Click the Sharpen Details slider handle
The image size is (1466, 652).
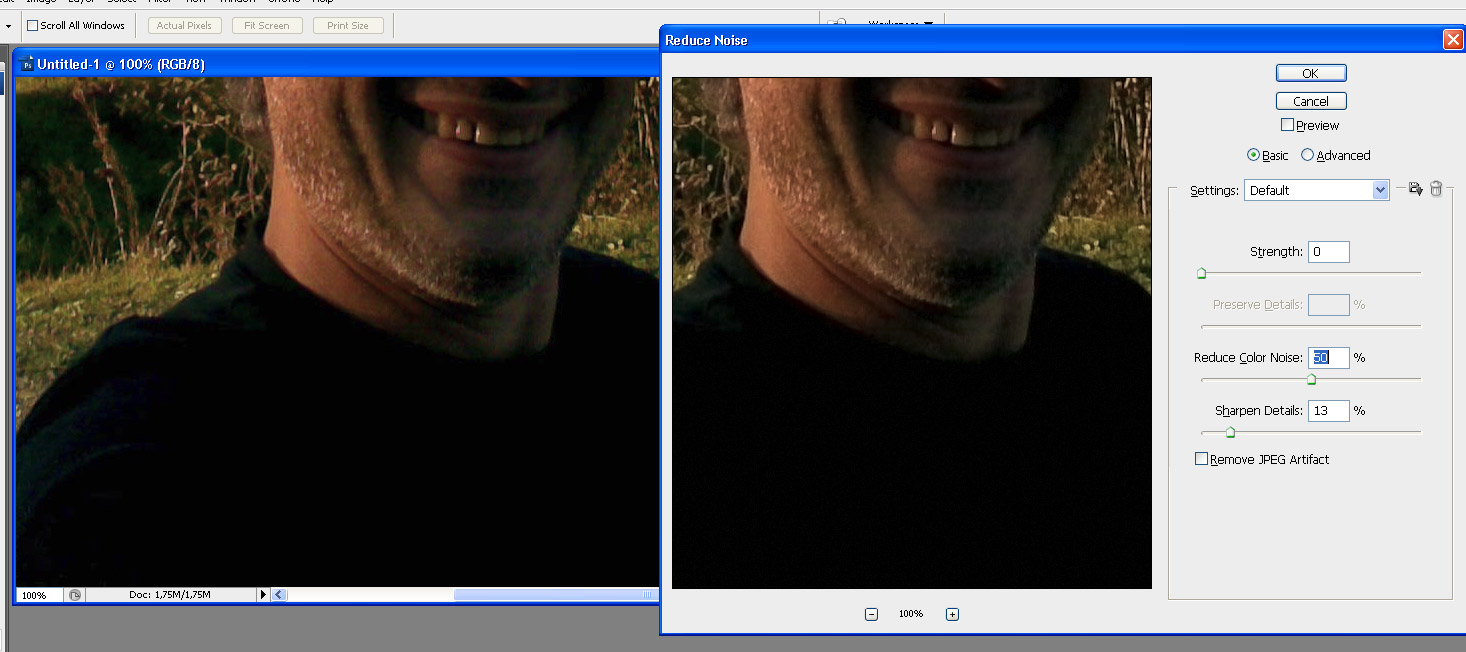tap(1230, 432)
